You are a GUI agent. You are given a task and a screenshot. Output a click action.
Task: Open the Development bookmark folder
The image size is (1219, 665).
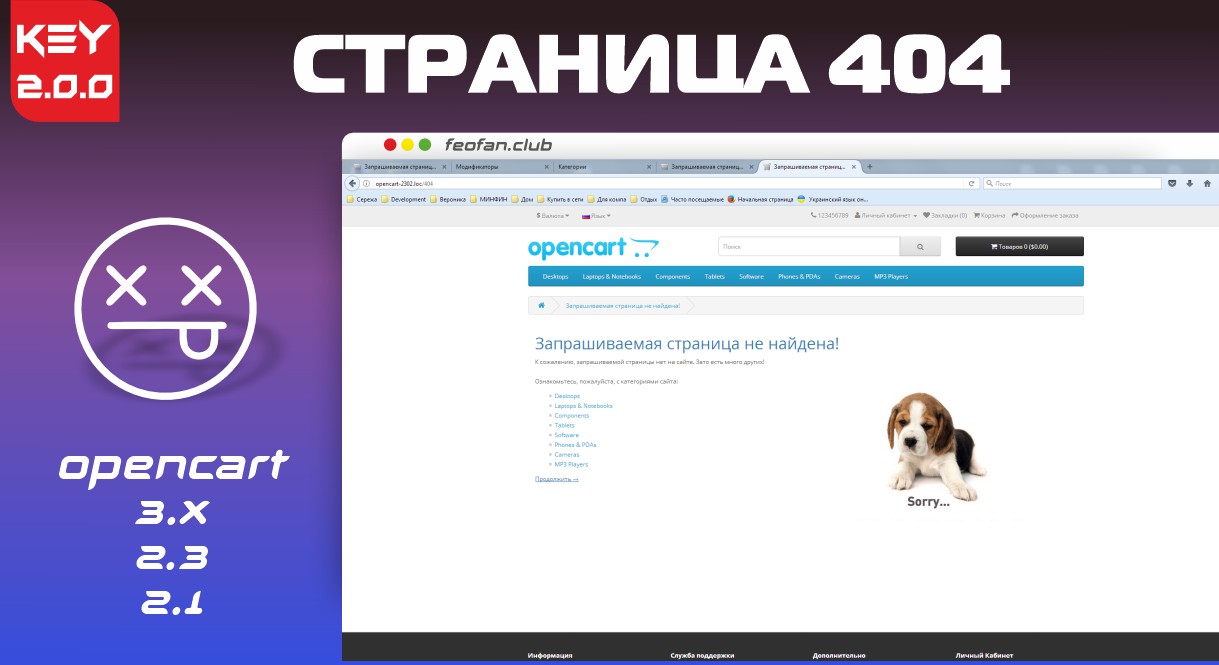403,199
